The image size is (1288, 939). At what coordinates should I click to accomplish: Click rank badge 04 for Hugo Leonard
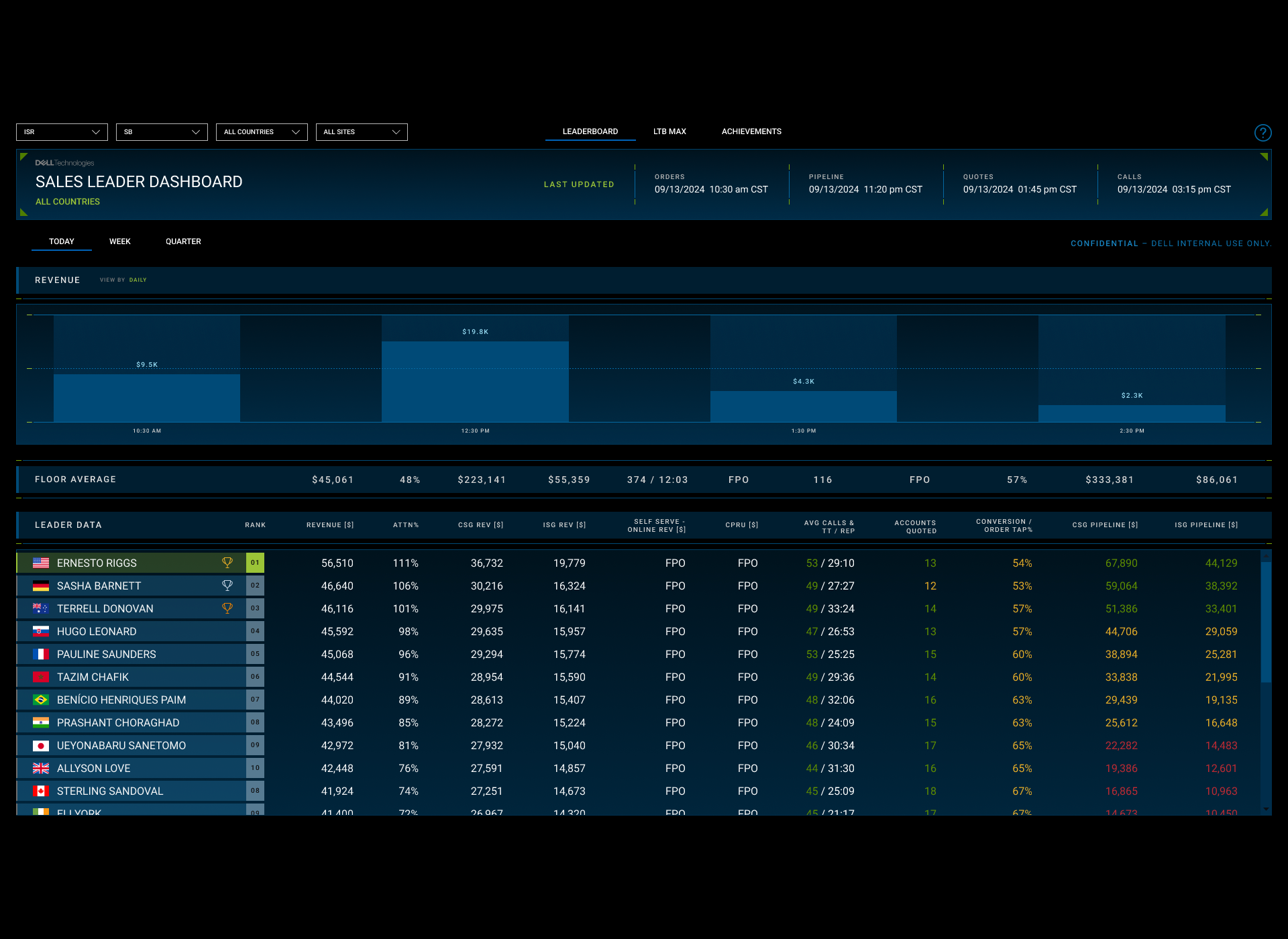[x=255, y=631]
